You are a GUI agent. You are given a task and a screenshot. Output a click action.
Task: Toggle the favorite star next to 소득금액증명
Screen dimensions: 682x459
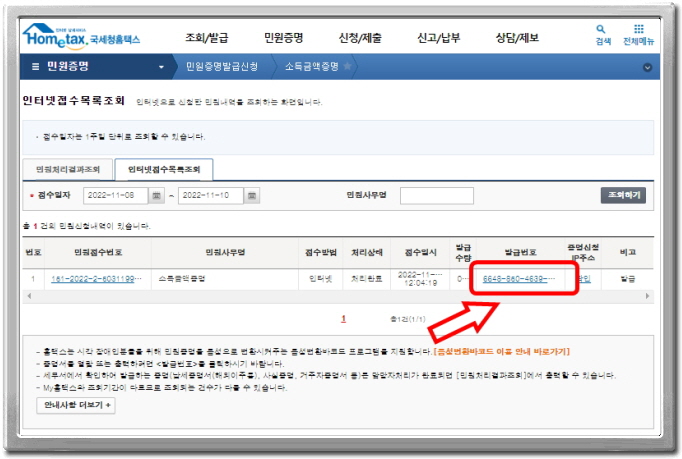[347, 66]
